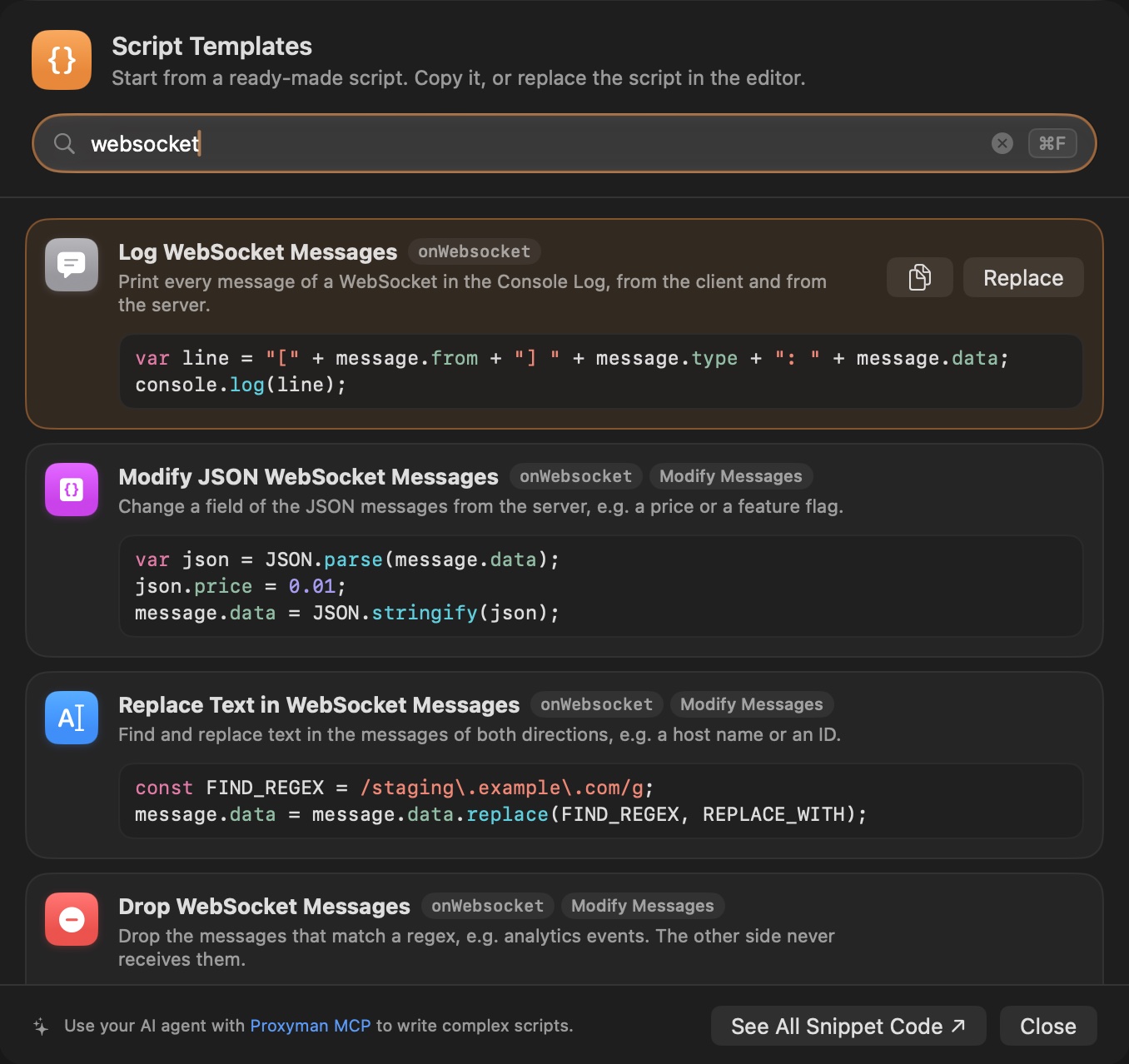
Task: Click the 'Start from a ready-made script' subtitle
Action: [x=458, y=78]
